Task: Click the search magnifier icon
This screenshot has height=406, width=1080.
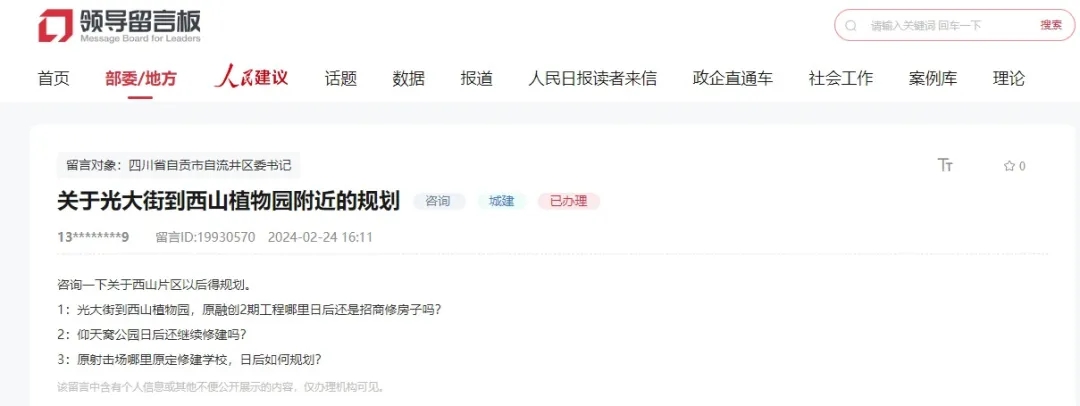Action: [x=851, y=26]
